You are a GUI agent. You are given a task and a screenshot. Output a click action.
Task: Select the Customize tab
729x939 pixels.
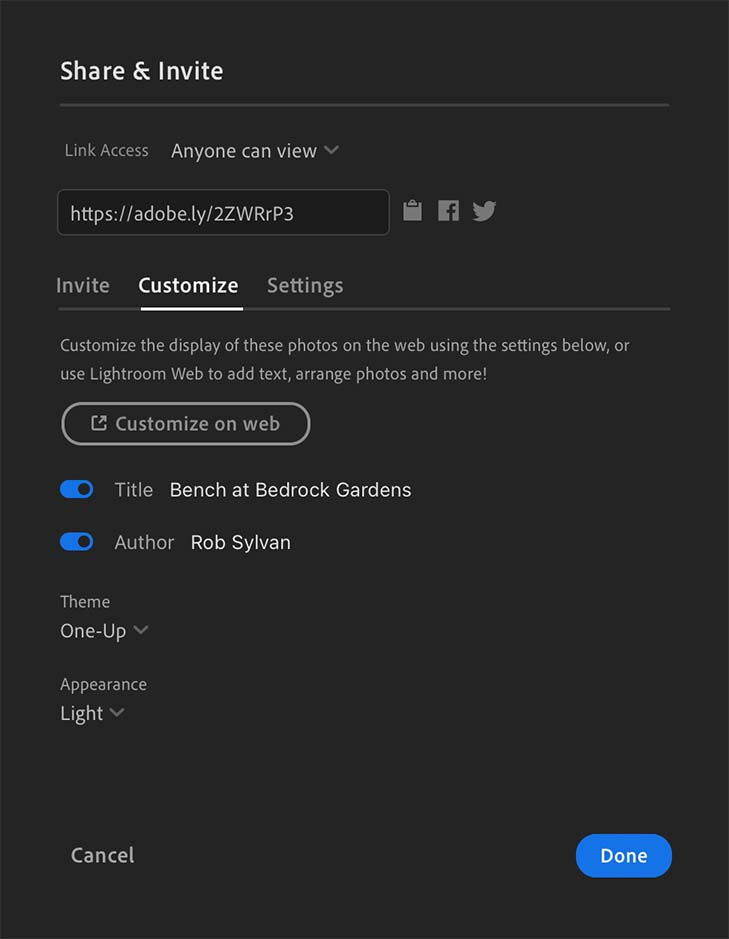coord(188,285)
